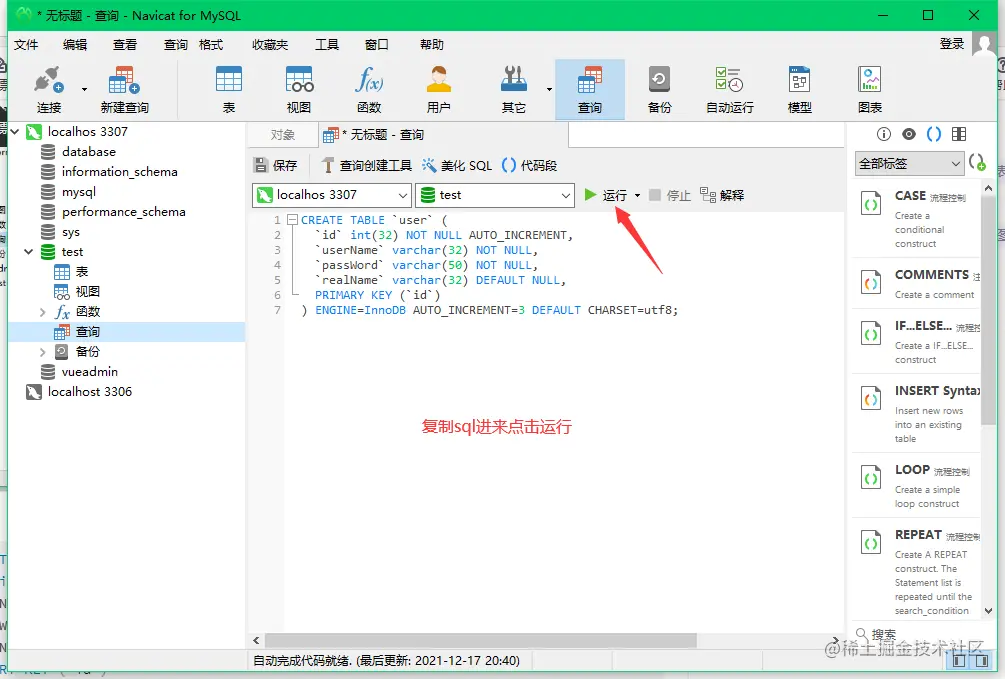Switch to the 对象 (Objects) tab
Image resolution: width=1005 pixels, height=679 pixels.
pyautogui.click(x=283, y=135)
